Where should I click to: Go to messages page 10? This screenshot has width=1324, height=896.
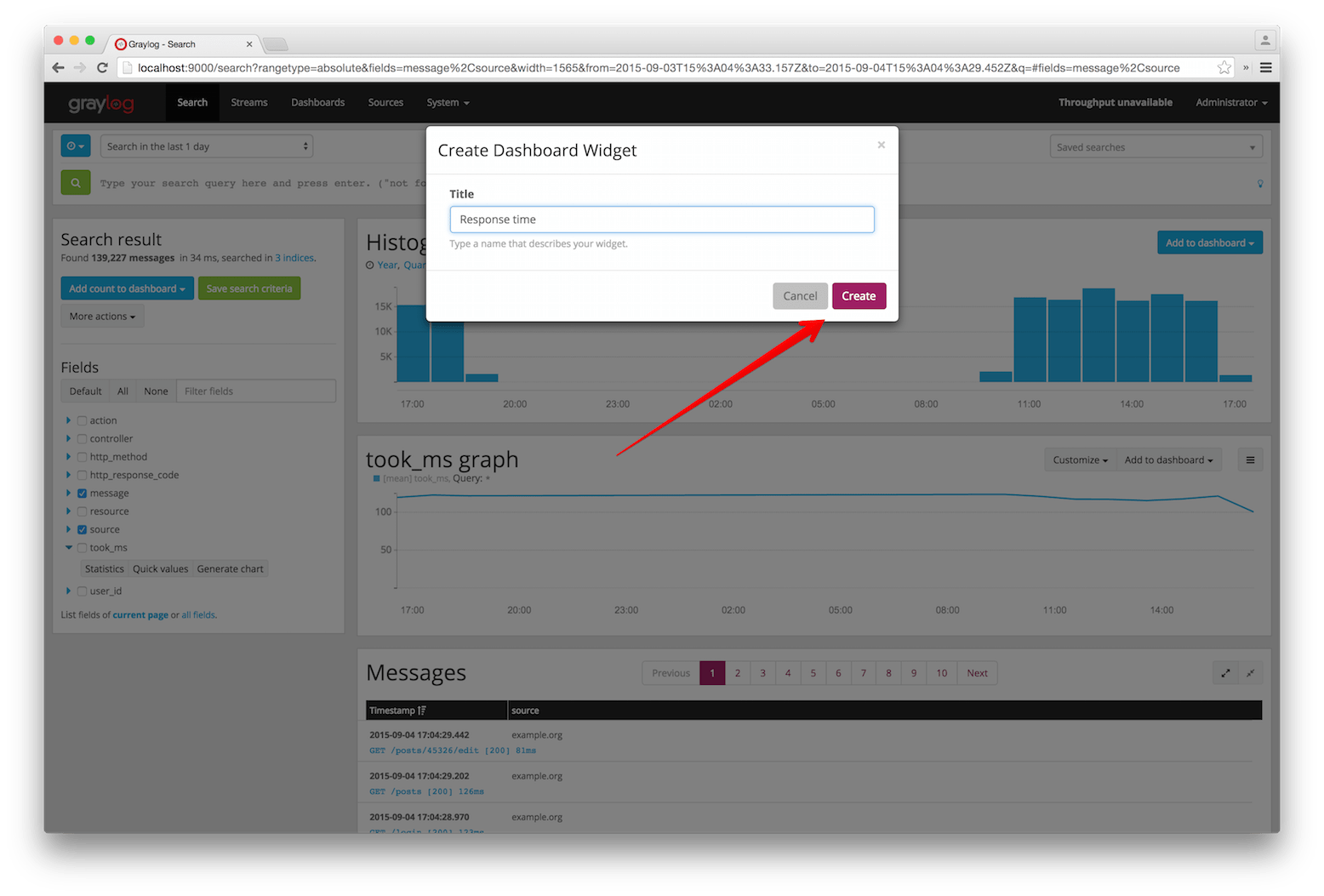(x=942, y=673)
